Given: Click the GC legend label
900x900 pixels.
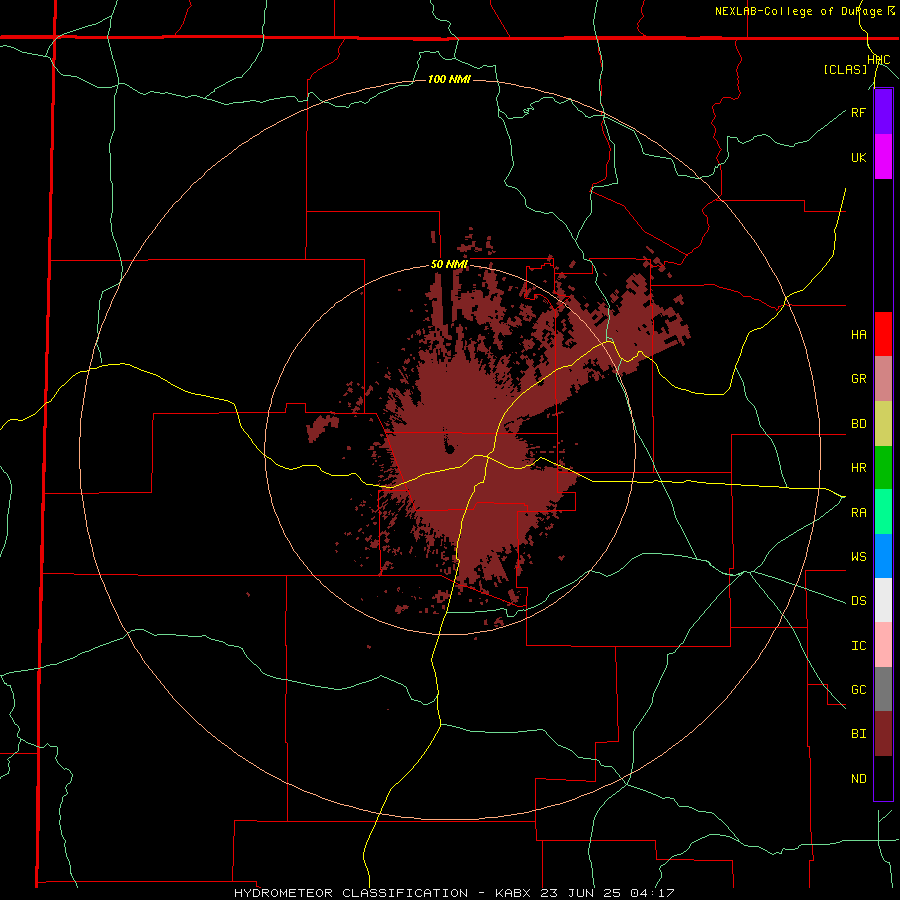Looking at the screenshot, I should pyautogui.click(x=858, y=690).
